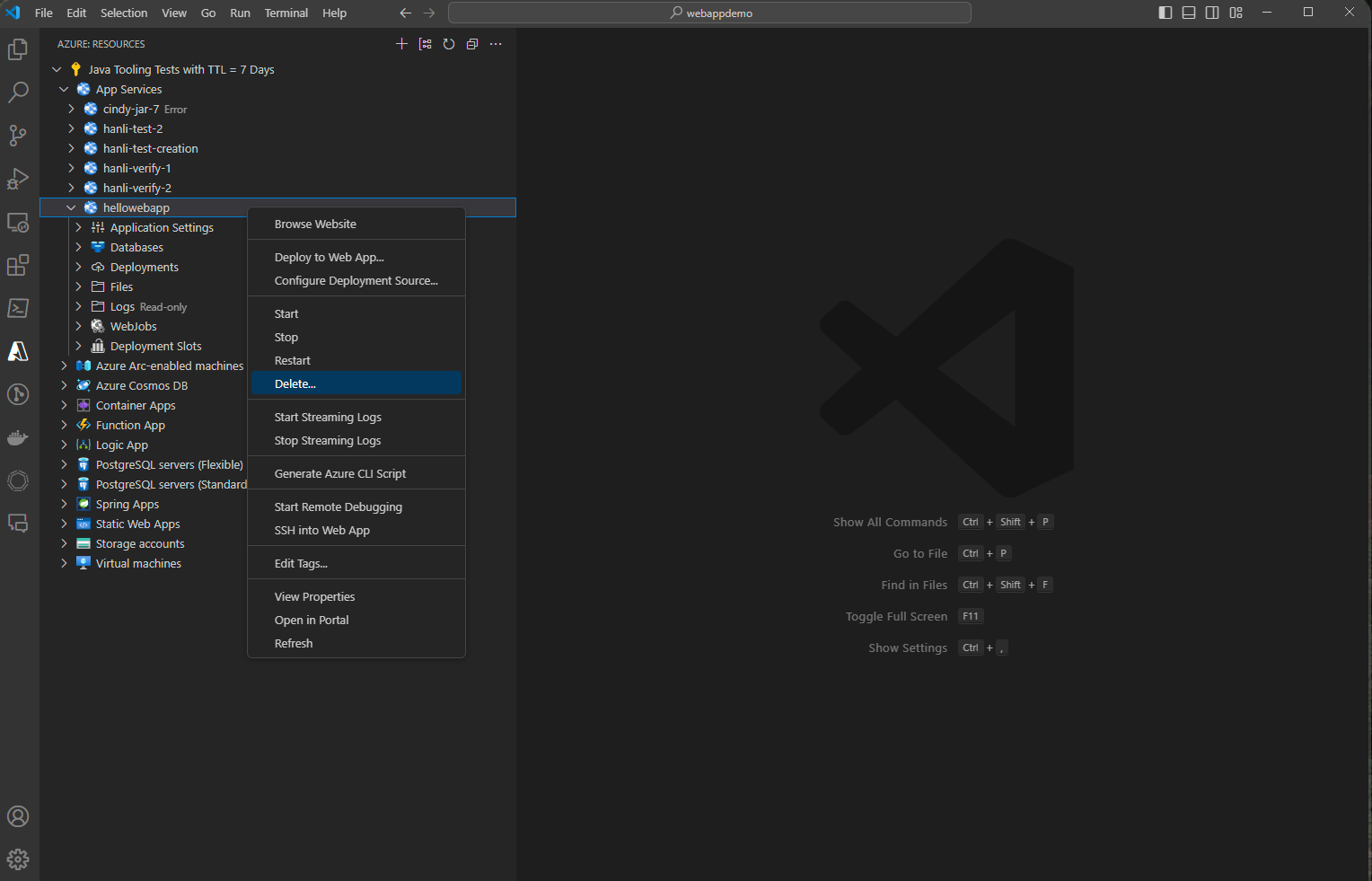
Task: Open Source Control from activity bar
Action: [x=18, y=136]
